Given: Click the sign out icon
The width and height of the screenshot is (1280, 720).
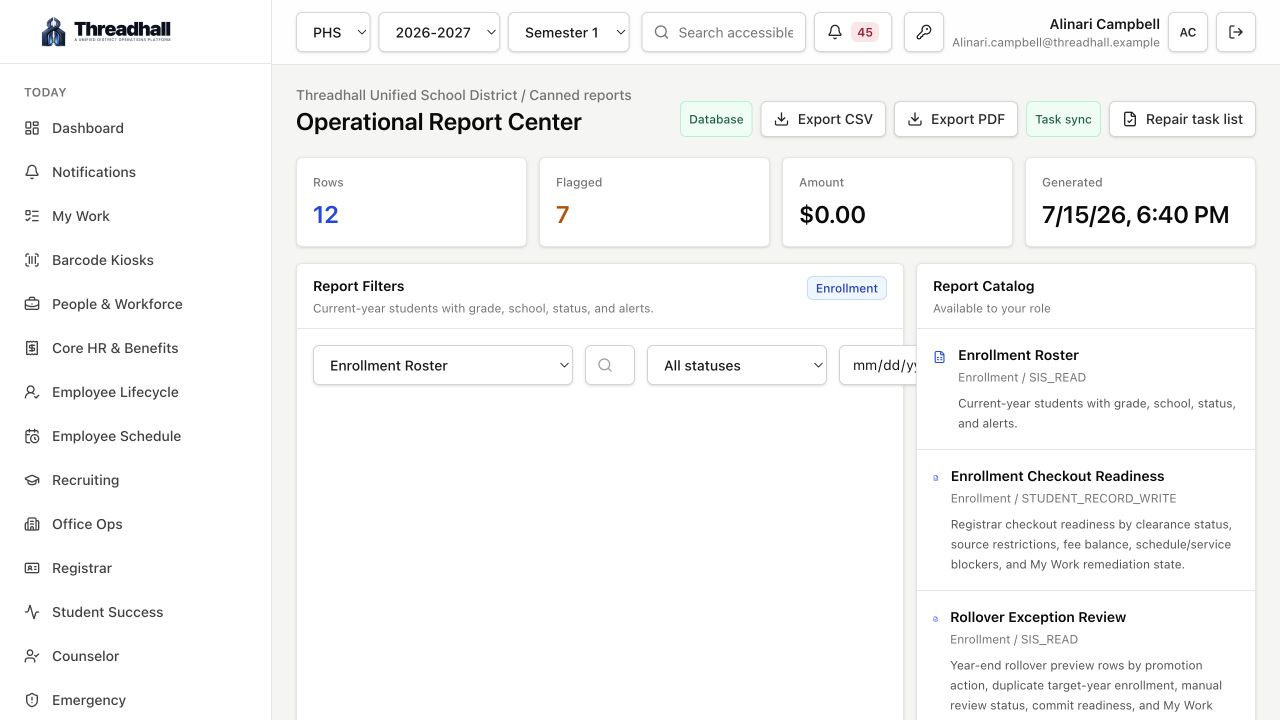Looking at the screenshot, I should [x=1236, y=32].
